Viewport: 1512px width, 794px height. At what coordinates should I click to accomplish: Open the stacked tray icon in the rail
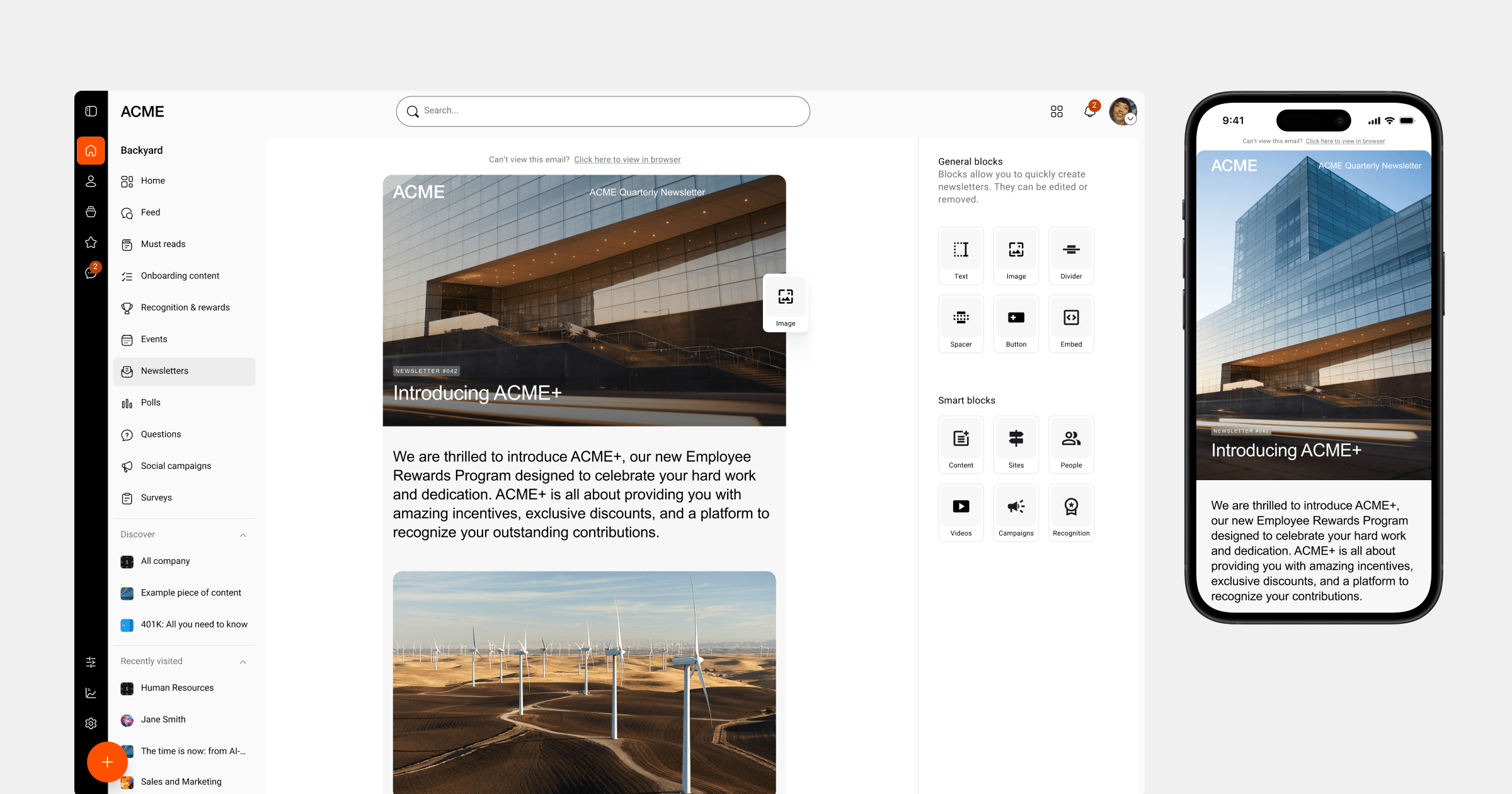point(91,212)
